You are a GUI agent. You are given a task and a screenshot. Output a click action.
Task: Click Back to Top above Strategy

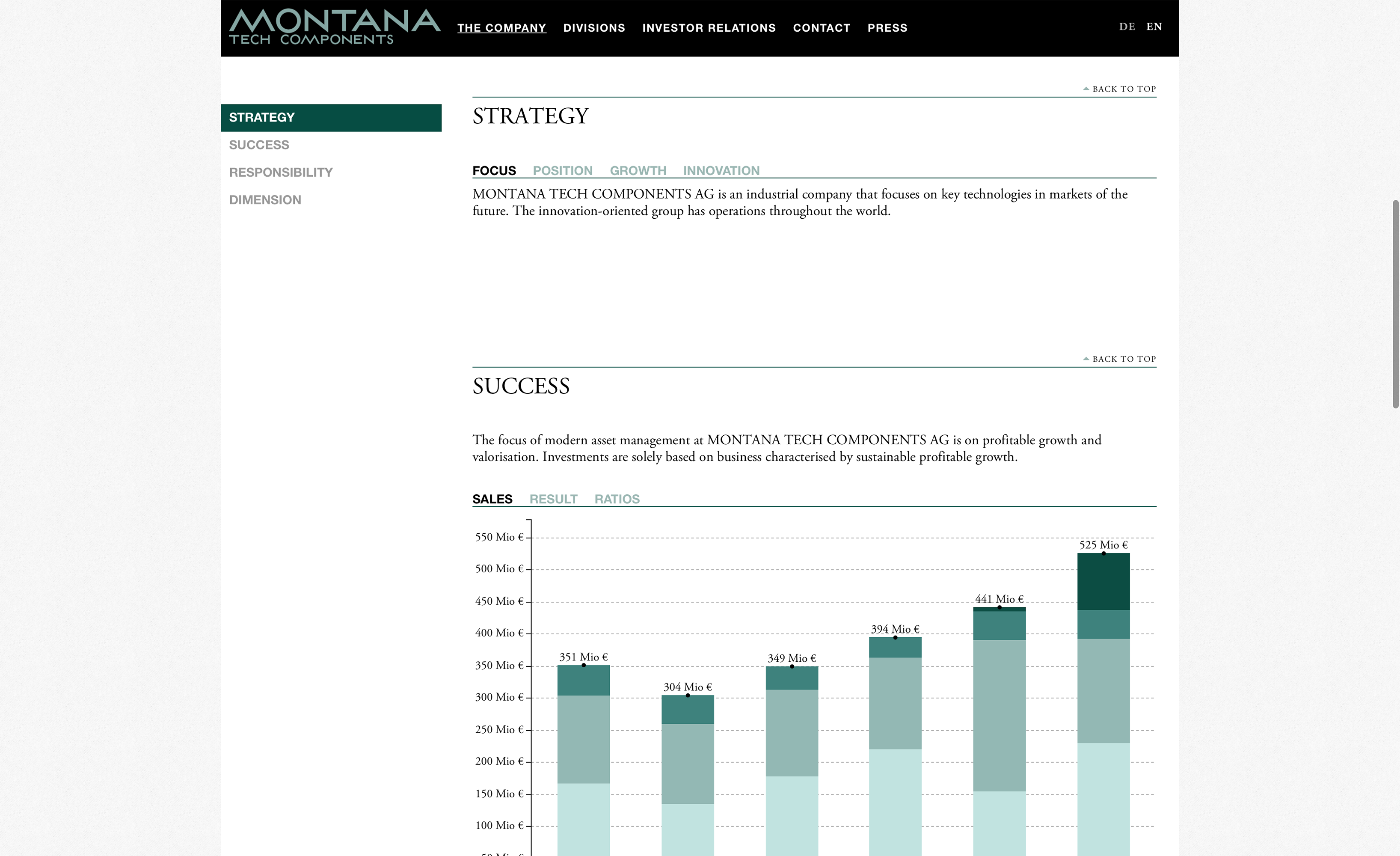[1119, 89]
